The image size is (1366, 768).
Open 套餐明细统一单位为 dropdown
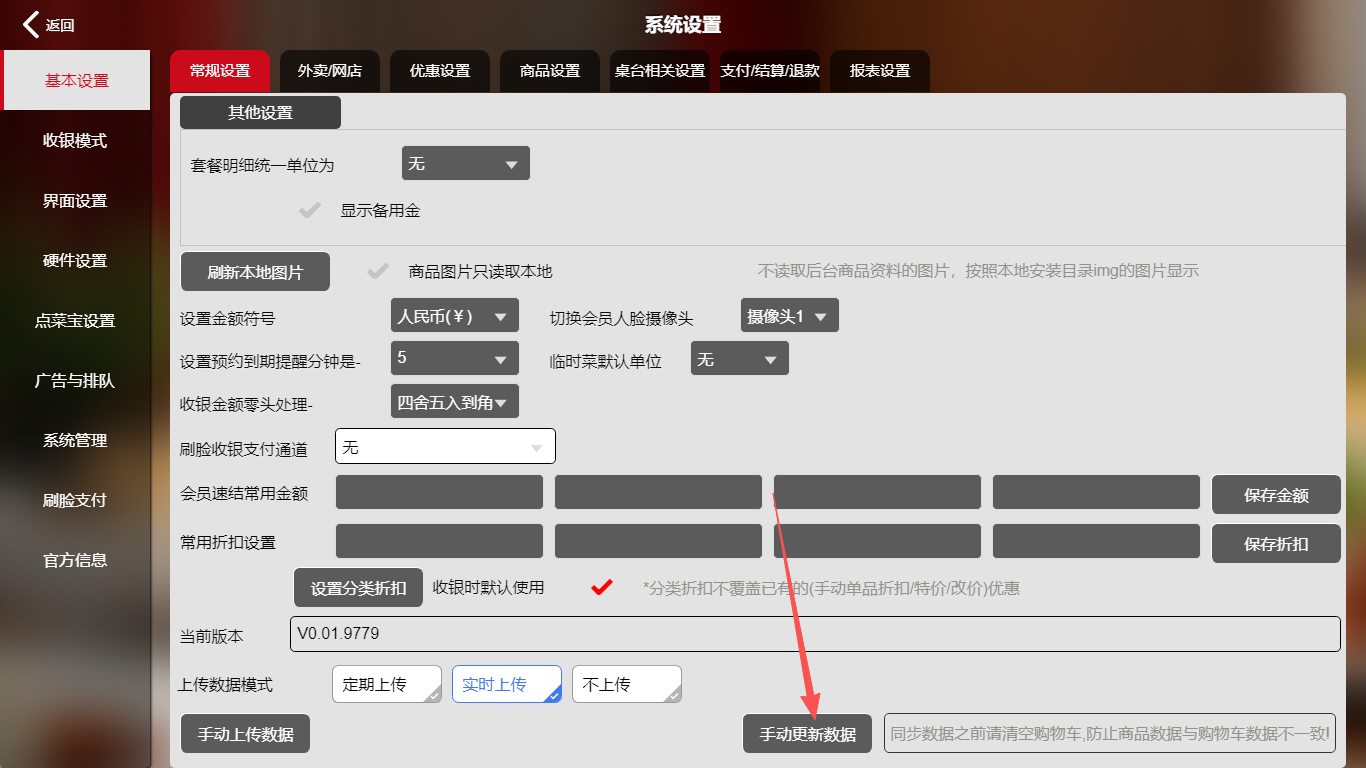(x=465, y=163)
